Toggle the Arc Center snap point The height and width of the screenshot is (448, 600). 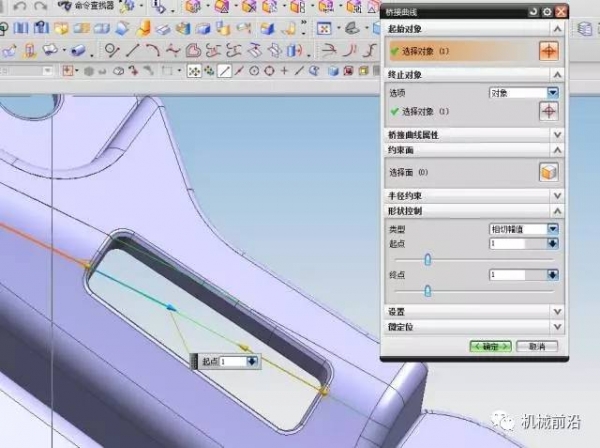pos(254,71)
